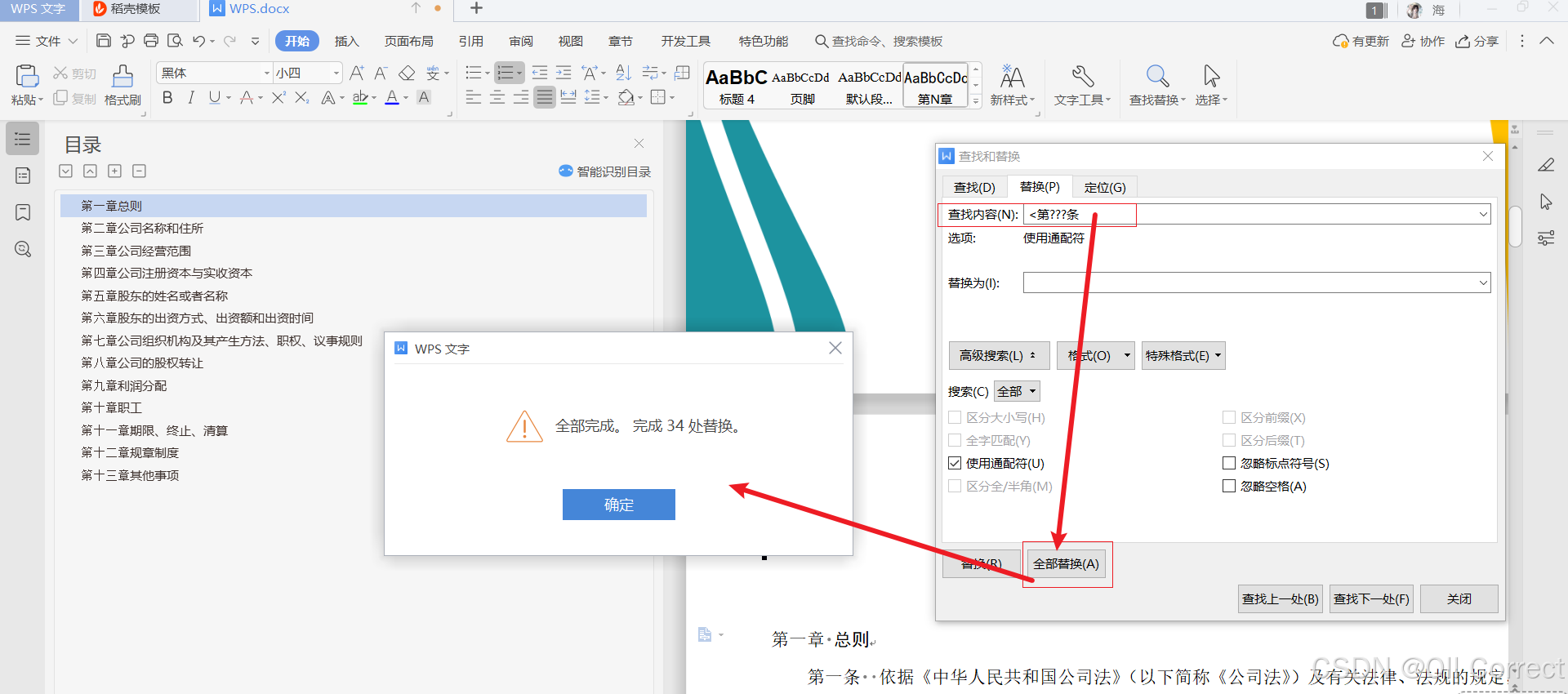Toggle Whole Word Match (全字匹配) checkbox

click(955, 440)
